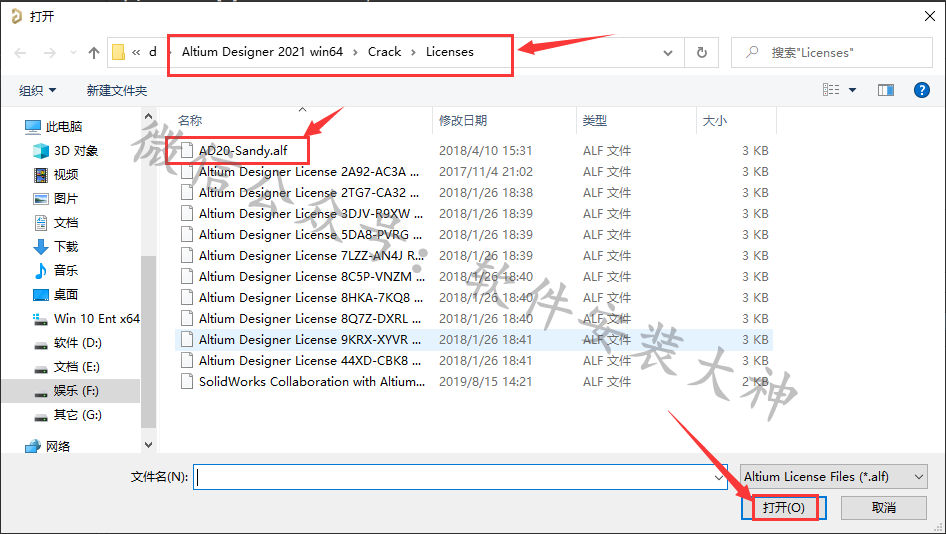Click the 打开(O) button
The height and width of the screenshot is (534, 946).
click(783, 508)
